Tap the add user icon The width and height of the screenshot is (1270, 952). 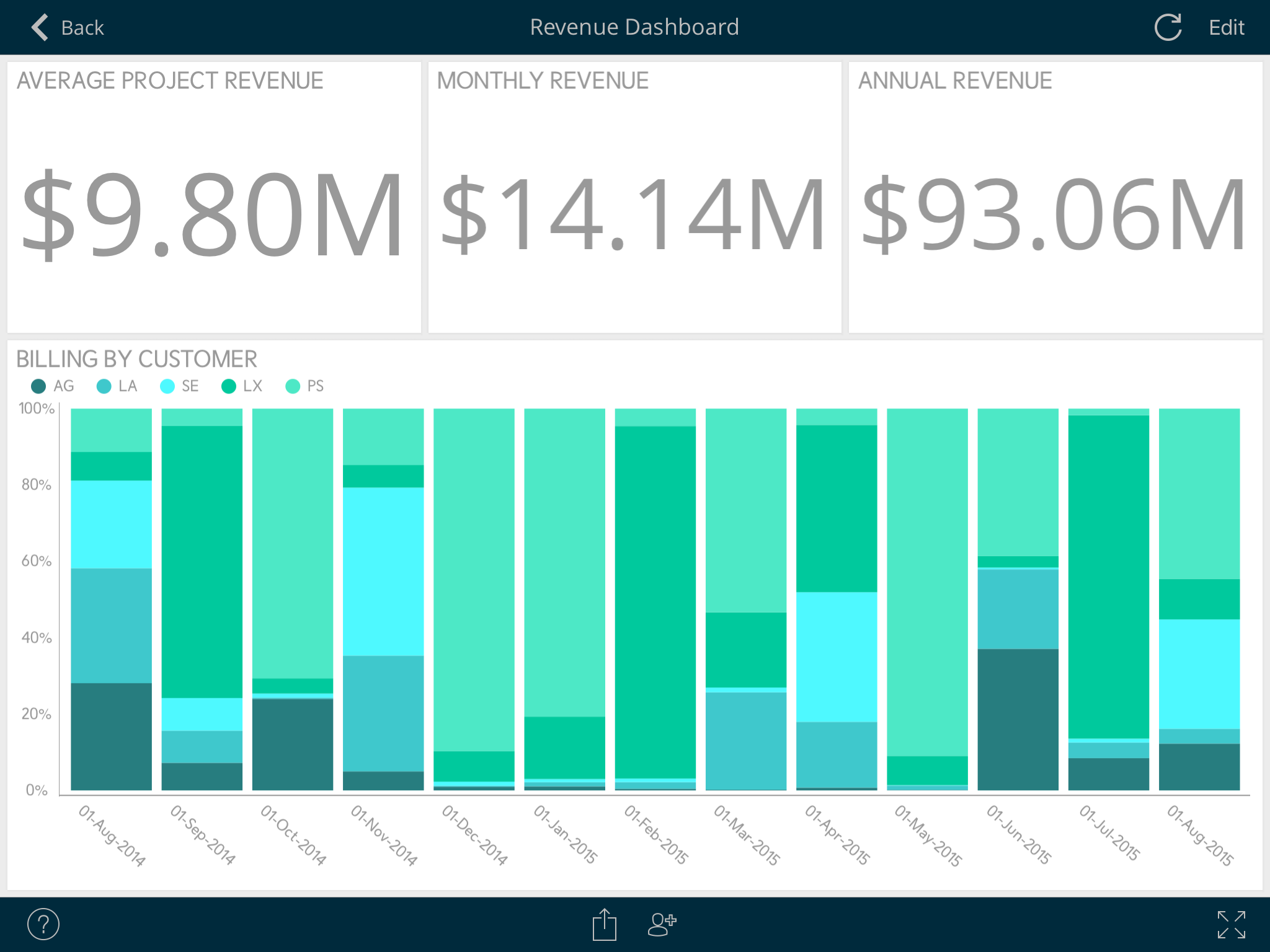662,924
